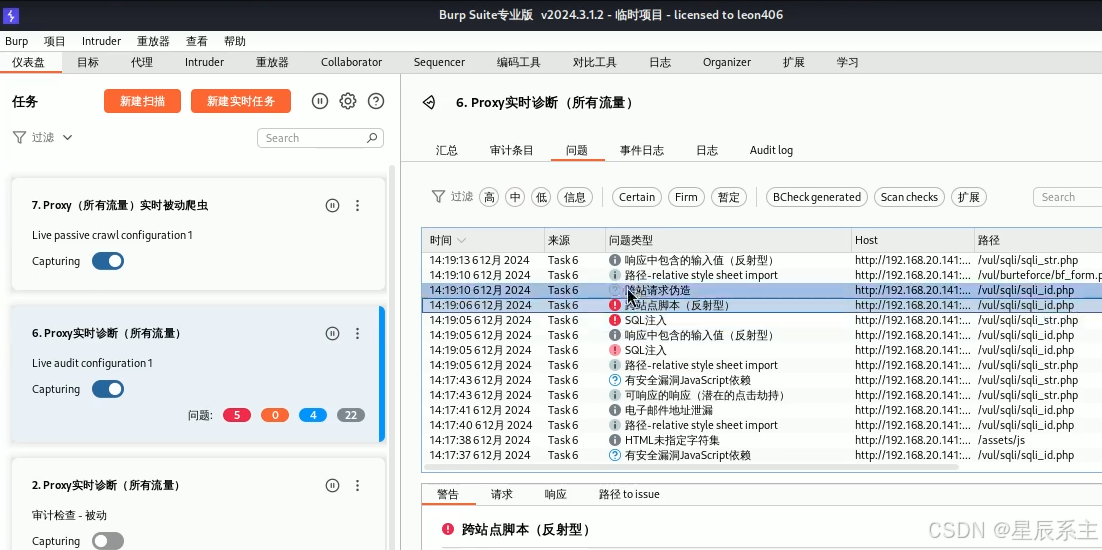Toggle BCheck generated filter

(817, 197)
